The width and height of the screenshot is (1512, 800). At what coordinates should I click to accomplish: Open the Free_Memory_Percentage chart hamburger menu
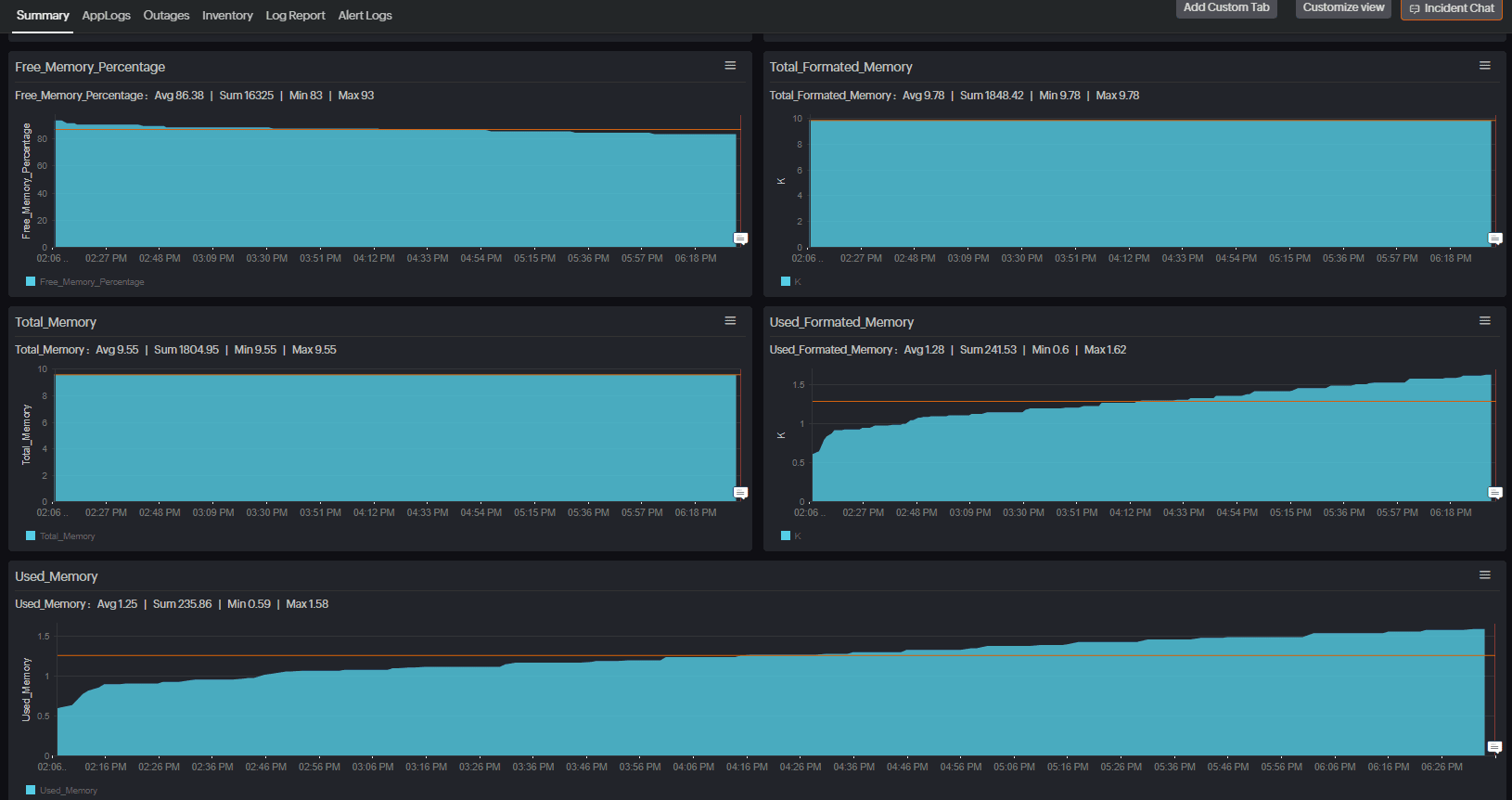(730, 66)
